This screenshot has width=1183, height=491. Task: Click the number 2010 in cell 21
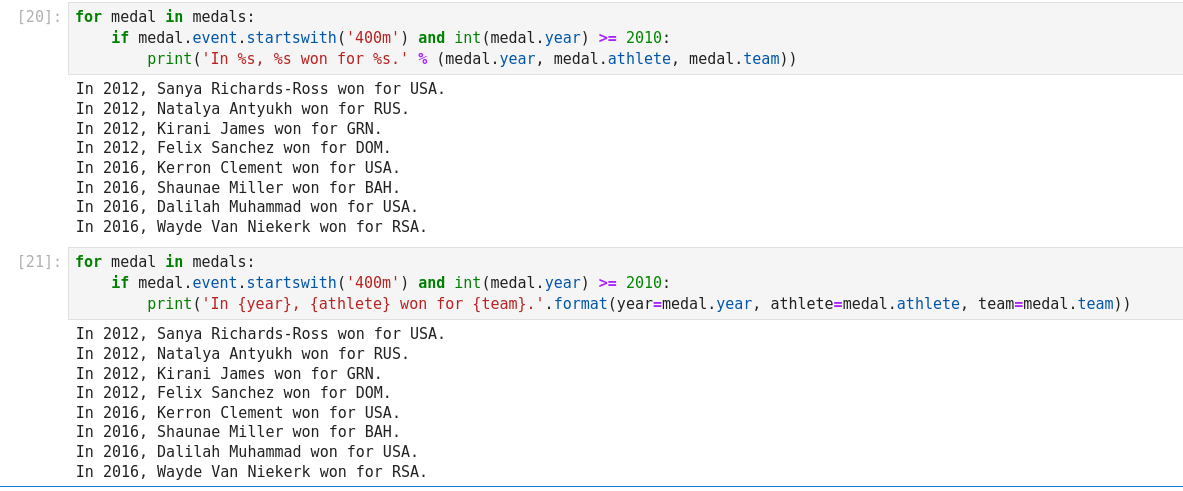tap(644, 283)
